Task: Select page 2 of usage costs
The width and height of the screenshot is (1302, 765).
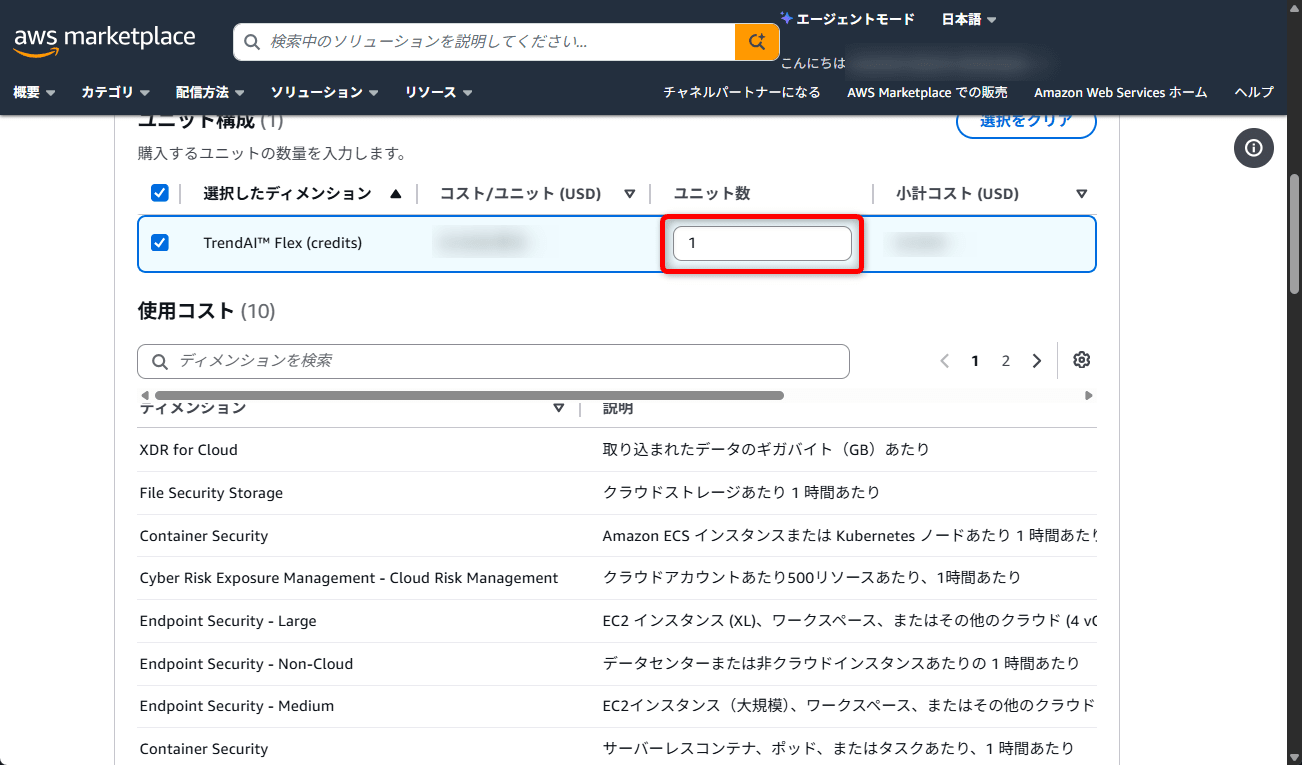Action: pos(1006,361)
